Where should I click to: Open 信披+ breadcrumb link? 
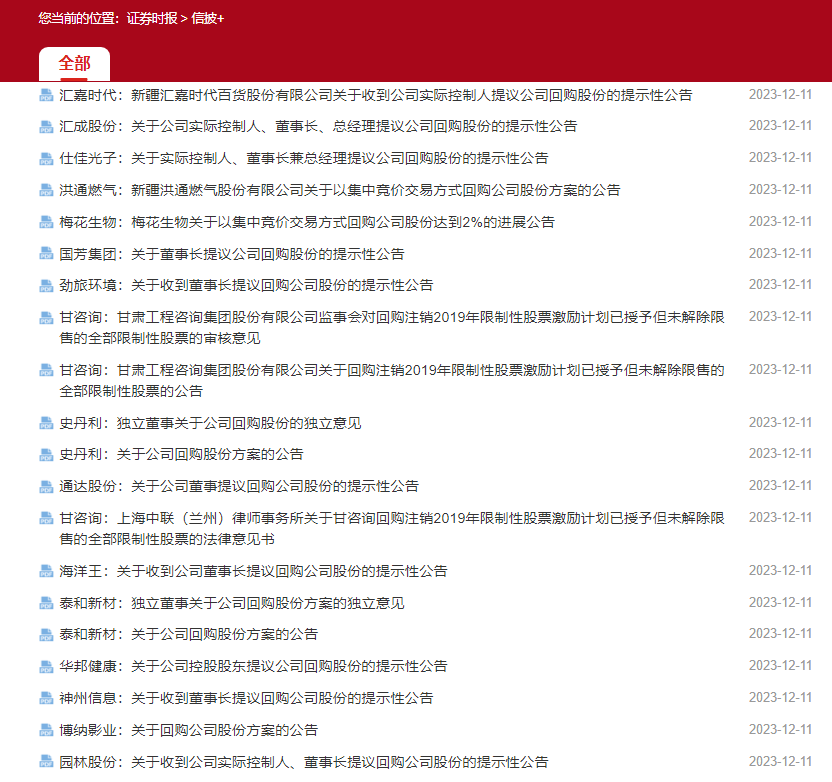point(208,18)
